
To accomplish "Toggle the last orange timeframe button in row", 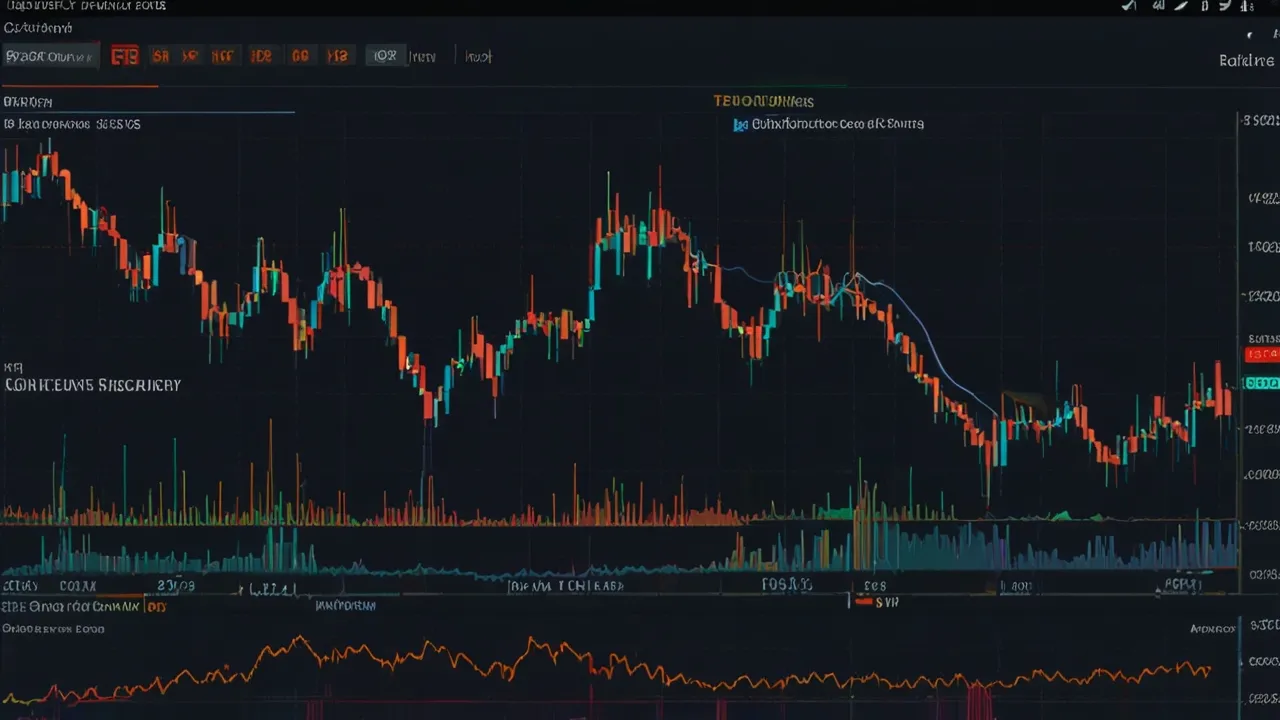I will pyautogui.click(x=339, y=56).
